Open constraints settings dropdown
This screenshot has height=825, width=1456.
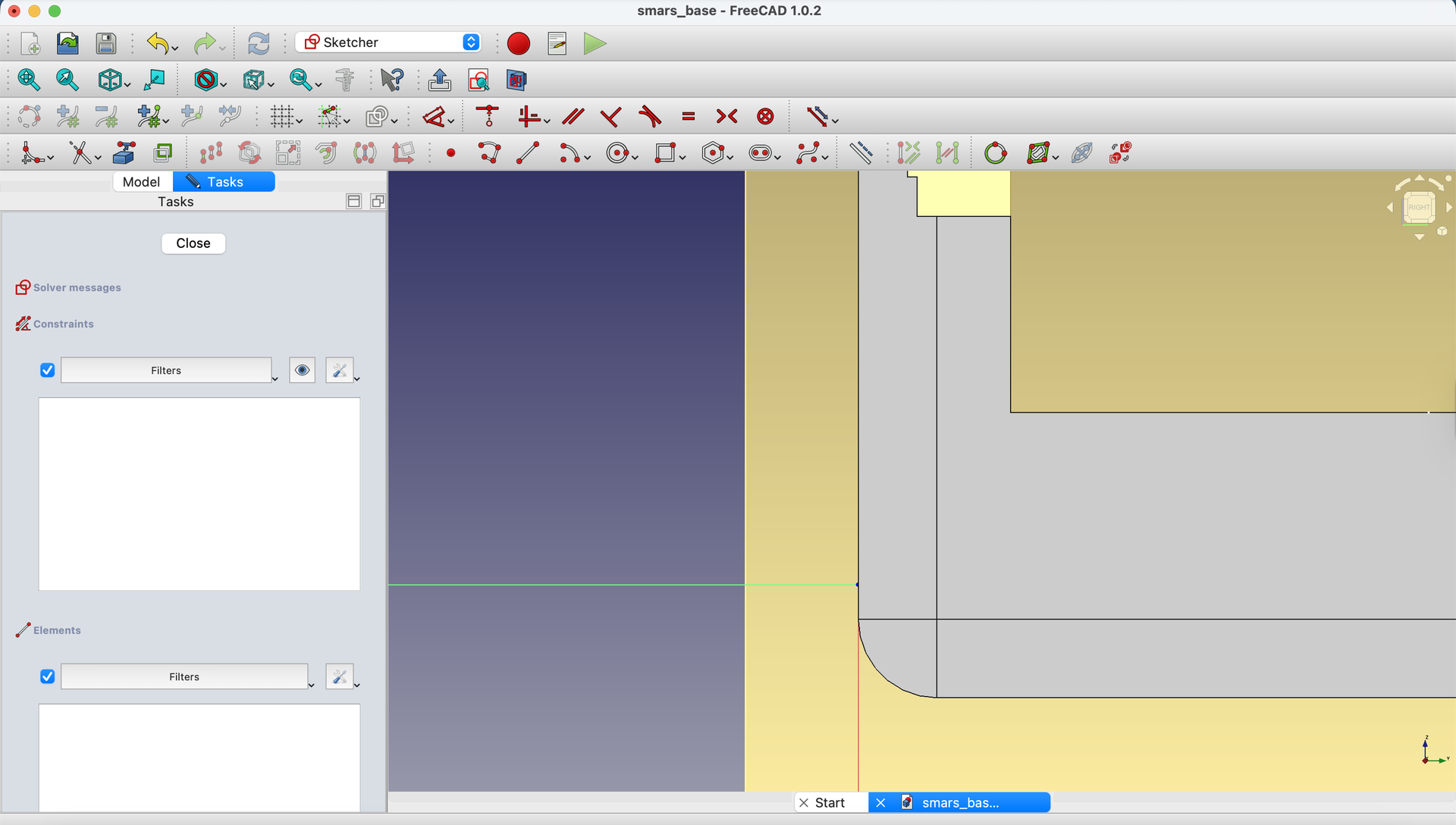pos(343,370)
